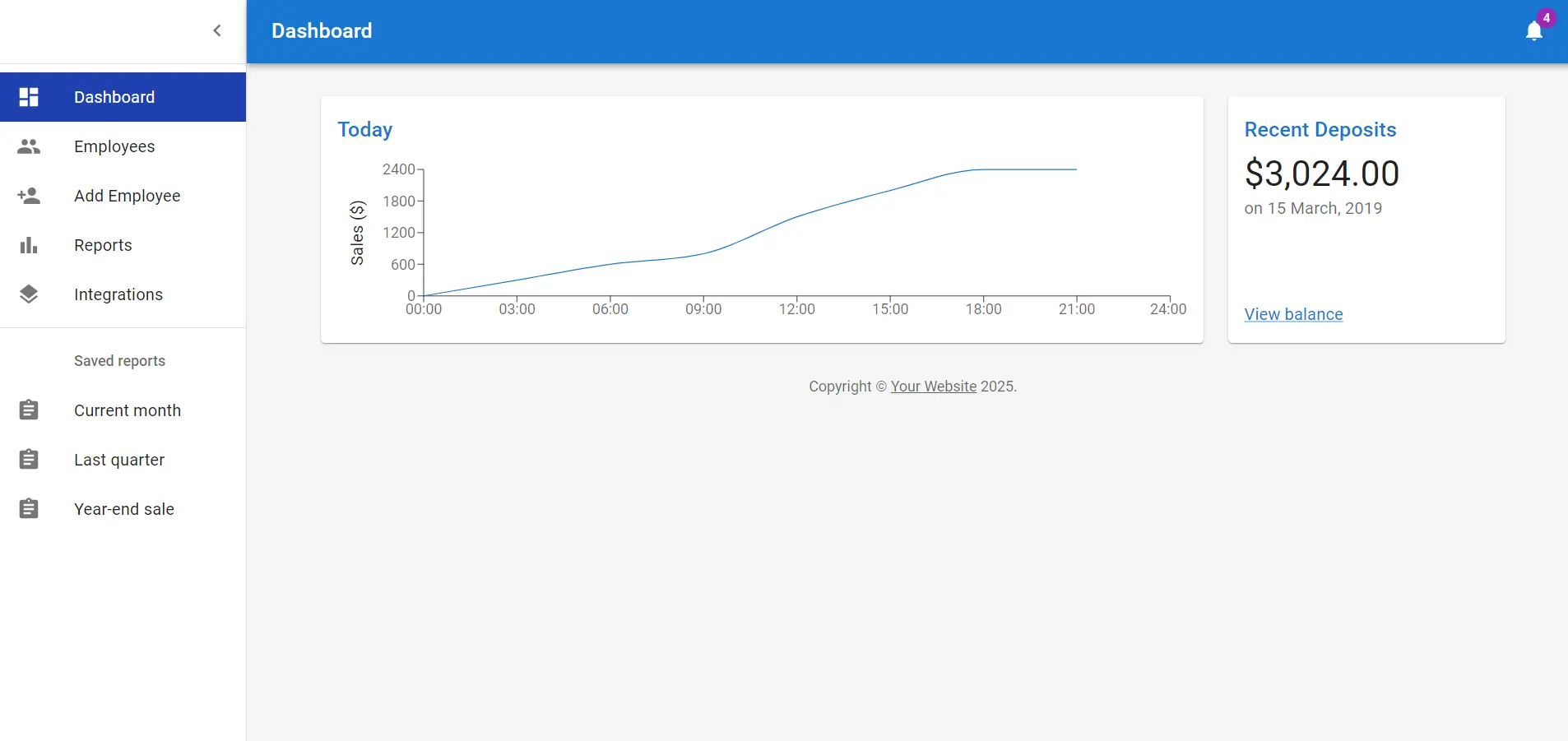
Task: Click the notification badge showing 4
Action: (x=1546, y=18)
